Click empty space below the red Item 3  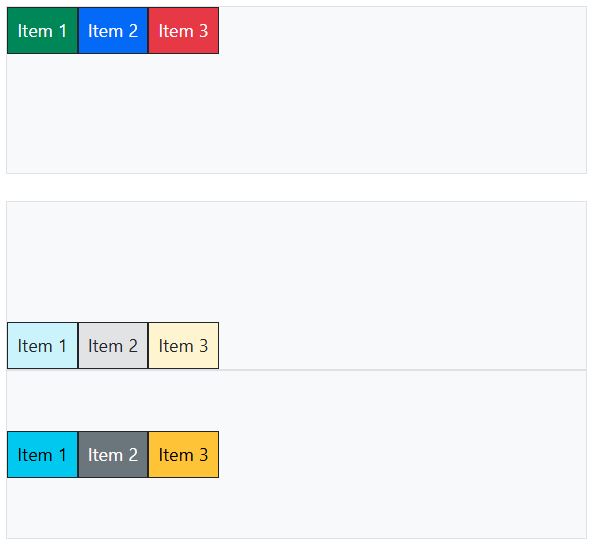coord(183,113)
